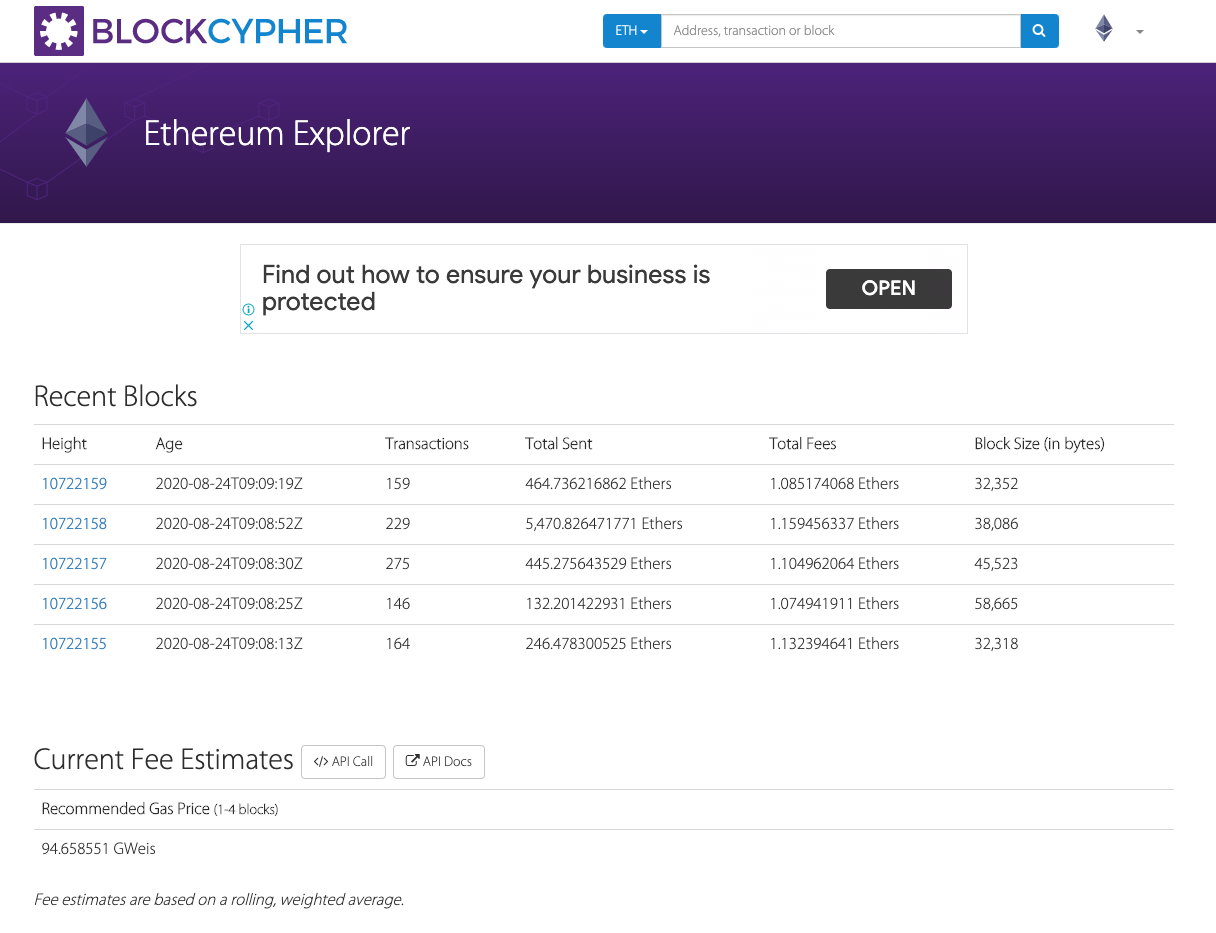Viewport: 1216px width, 933px height.
Task: Click block size 58,665
Action: (x=996, y=604)
